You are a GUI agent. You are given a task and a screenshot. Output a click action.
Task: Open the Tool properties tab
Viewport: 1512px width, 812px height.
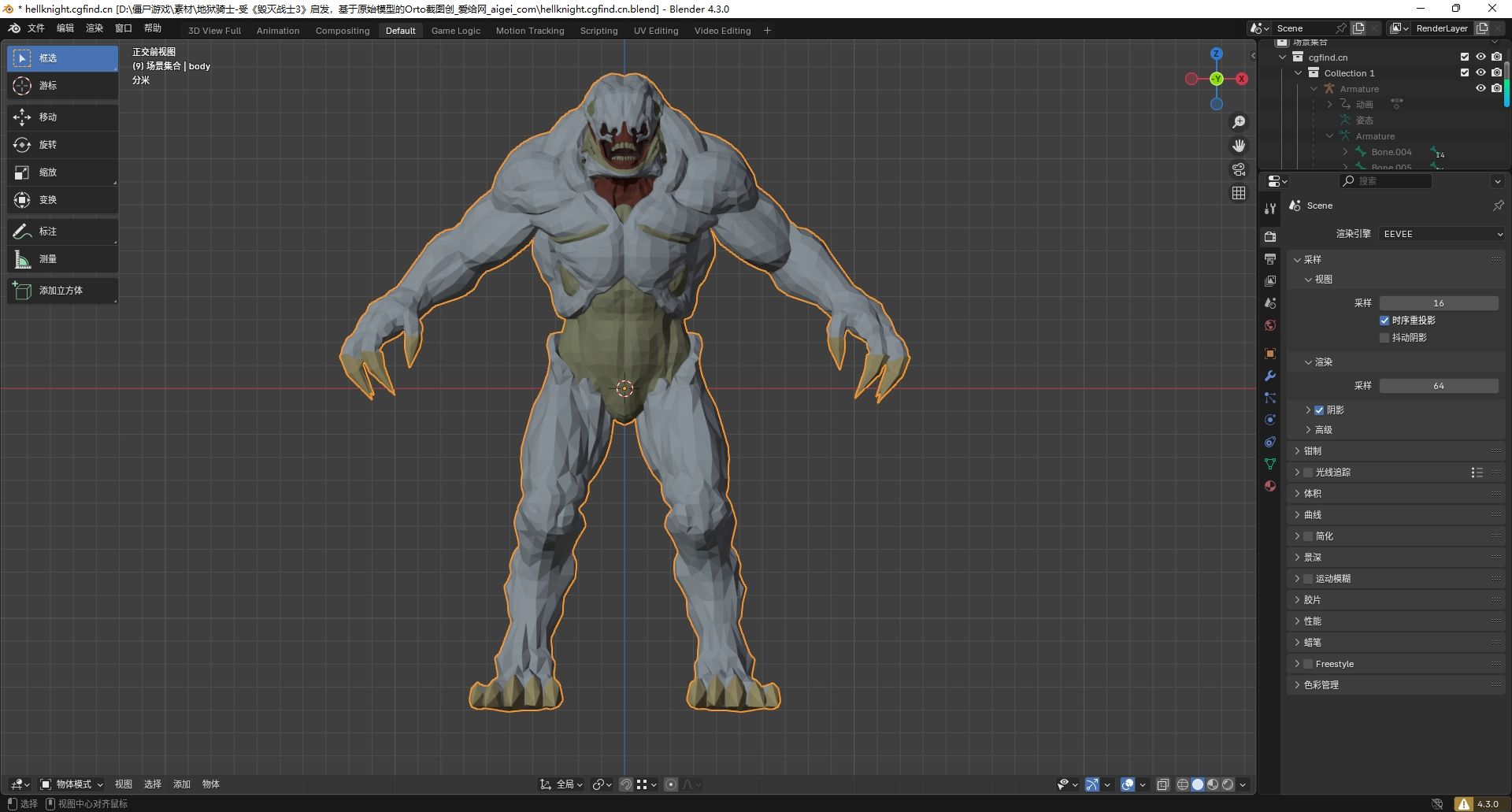coord(1269,209)
